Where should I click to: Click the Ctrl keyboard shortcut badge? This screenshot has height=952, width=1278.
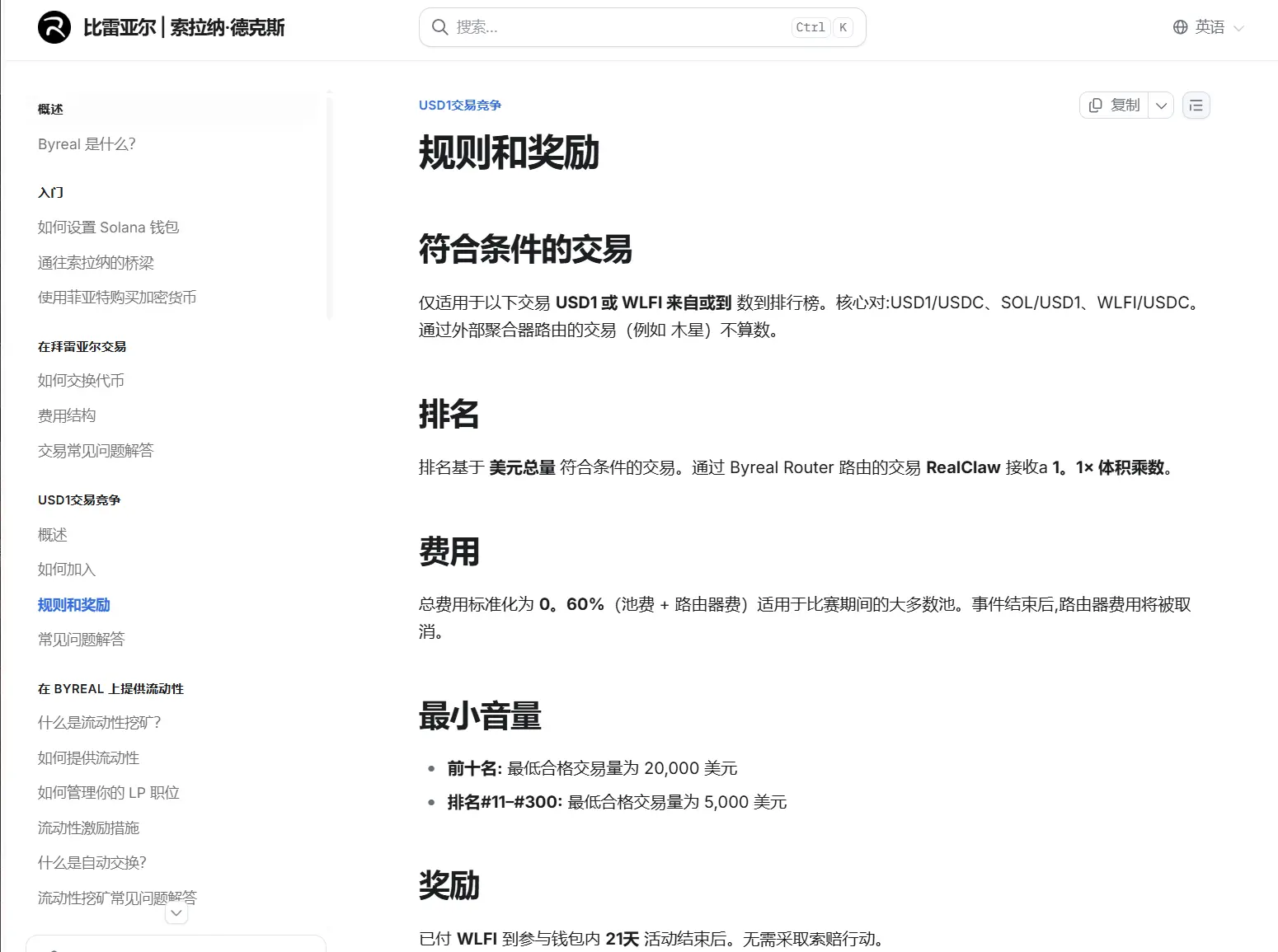(810, 27)
